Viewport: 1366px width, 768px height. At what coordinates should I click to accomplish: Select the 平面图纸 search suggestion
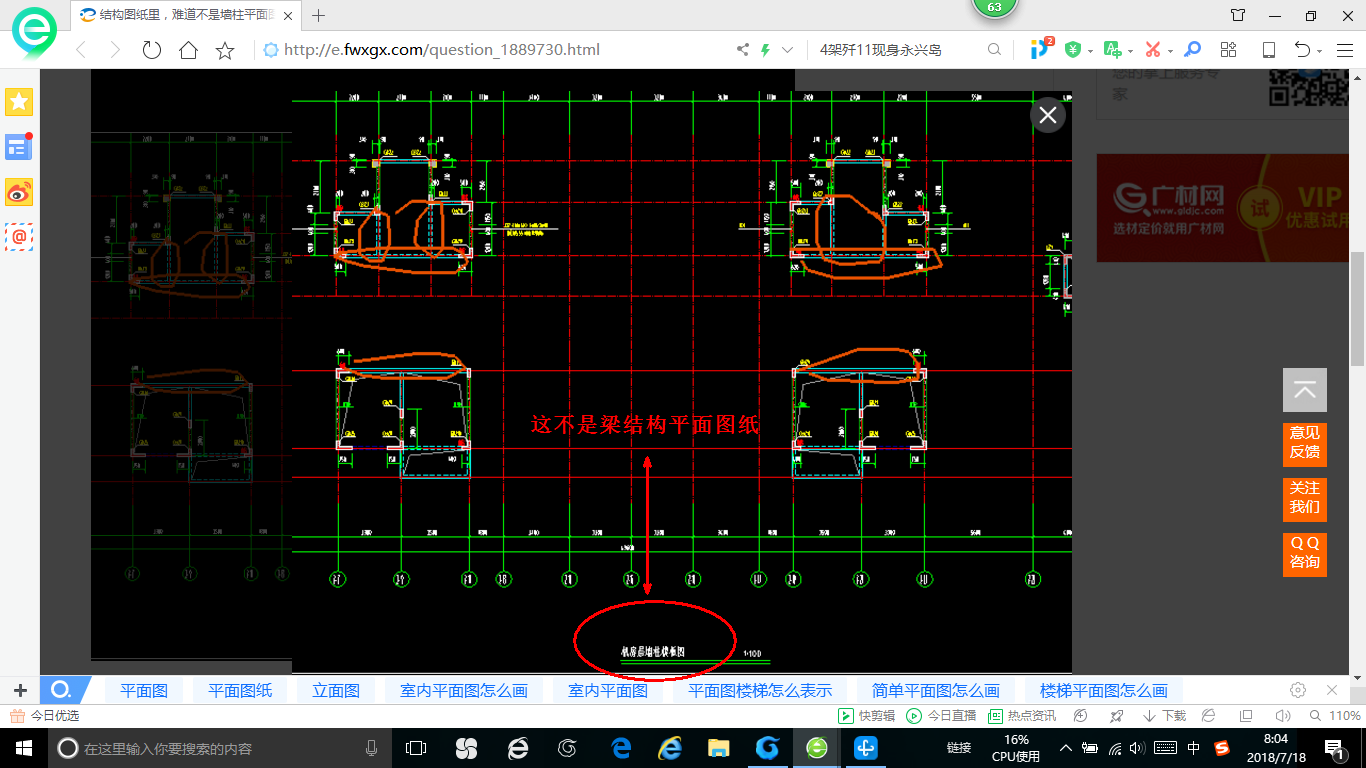click(x=240, y=690)
